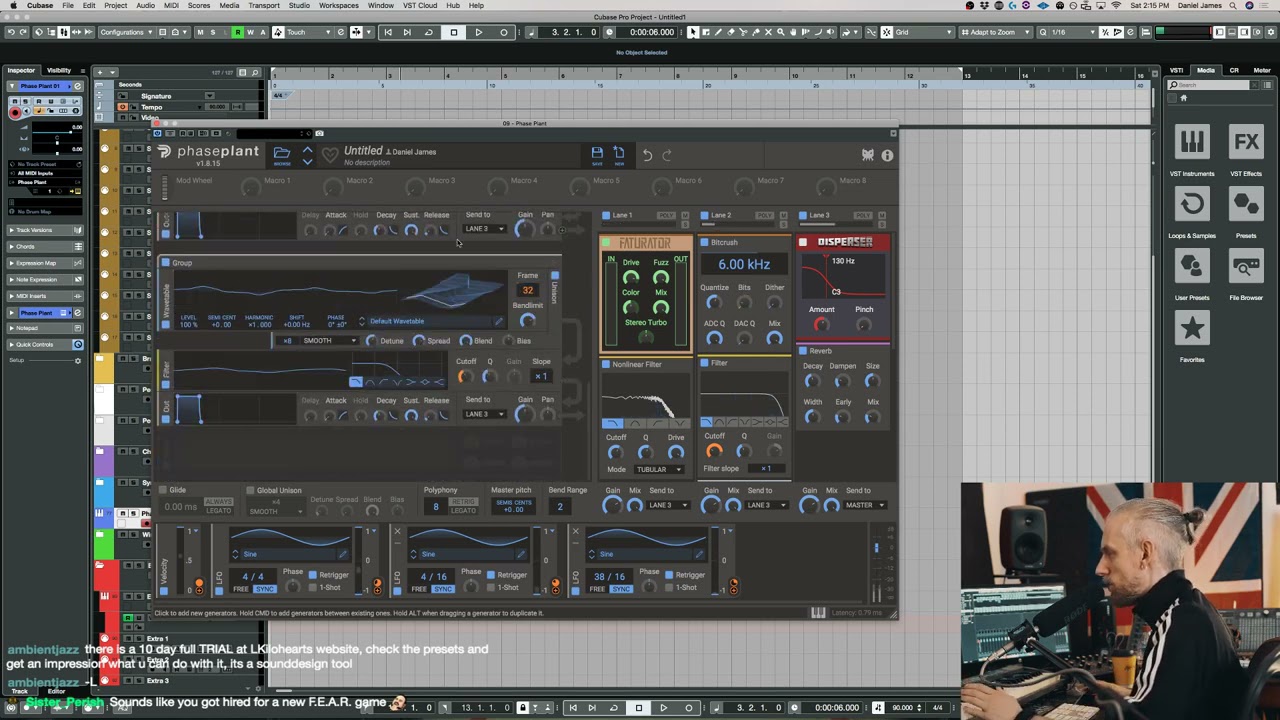Viewport: 1280px width, 720px height.
Task: Click the Bitcrush 6.00 kHz frequency field
Action: pos(744,264)
